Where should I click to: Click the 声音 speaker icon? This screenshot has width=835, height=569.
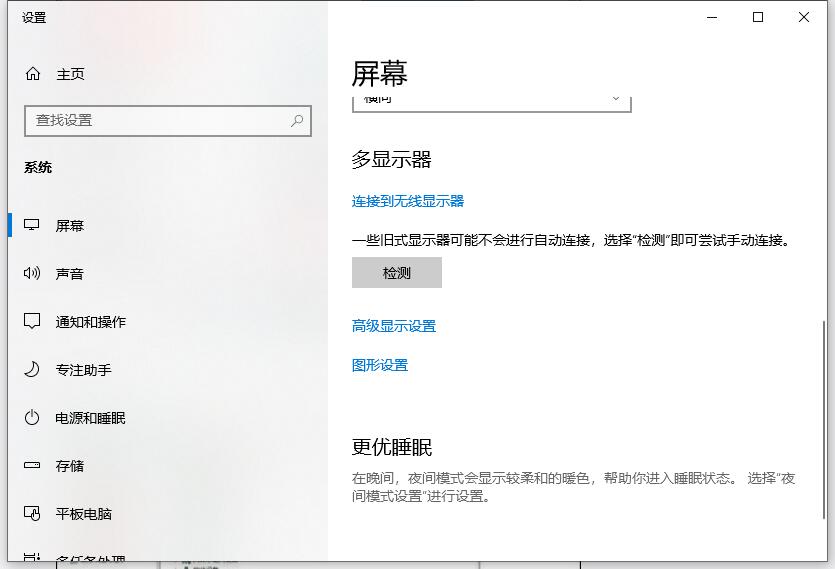pyautogui.click(x=32, y=273)
